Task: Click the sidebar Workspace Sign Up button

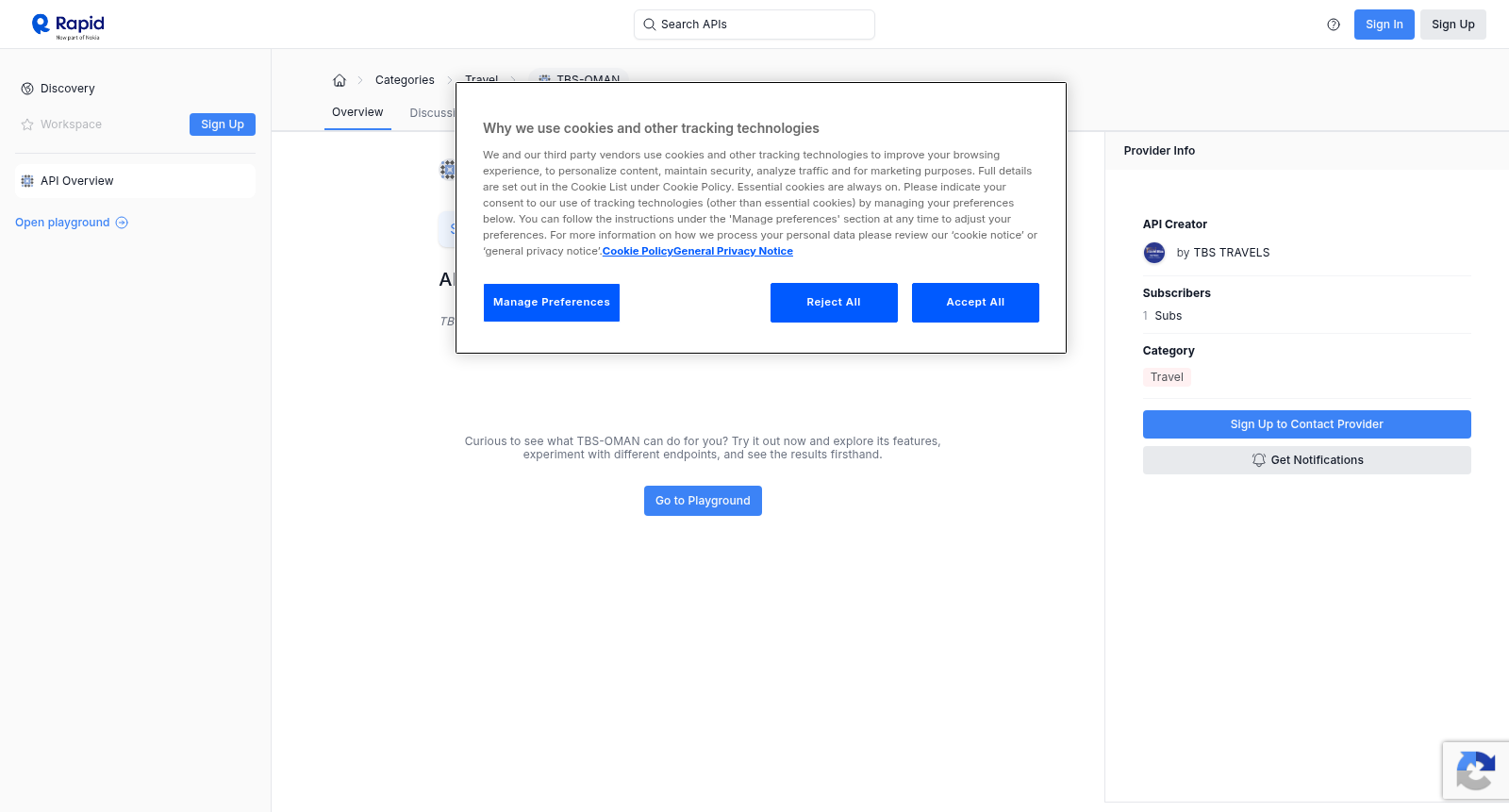Action: coord(223,124)
